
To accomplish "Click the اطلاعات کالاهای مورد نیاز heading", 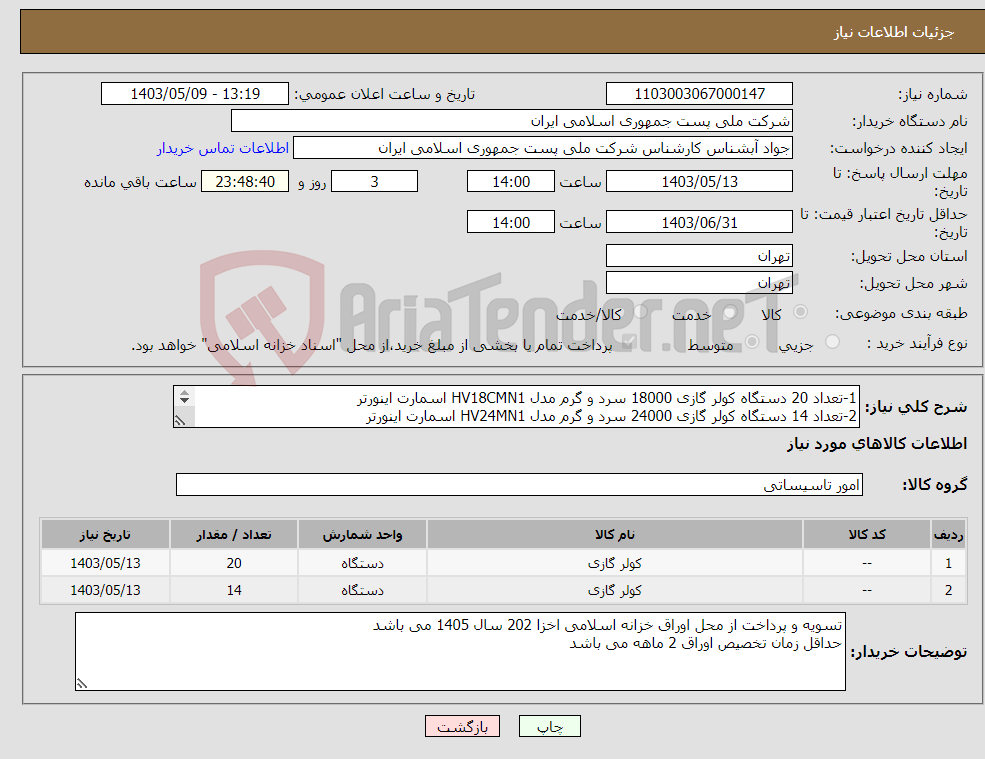I will pos(877,444).
